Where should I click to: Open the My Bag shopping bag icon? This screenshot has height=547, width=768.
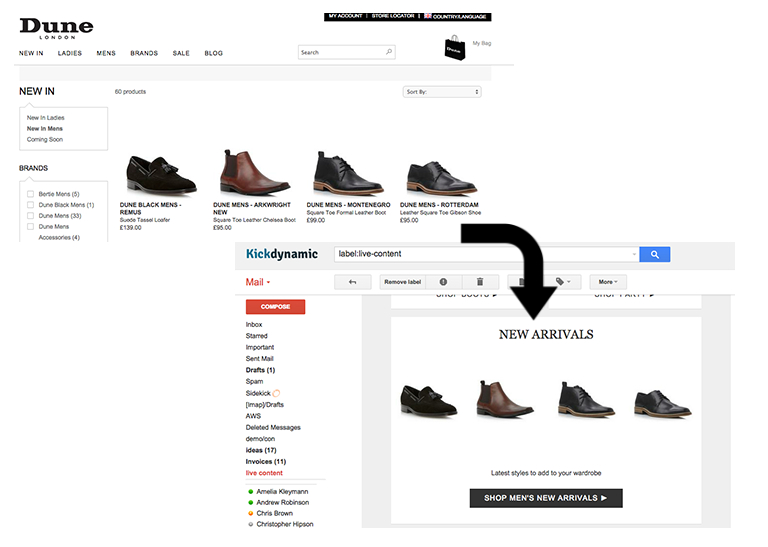click(455, 48)
